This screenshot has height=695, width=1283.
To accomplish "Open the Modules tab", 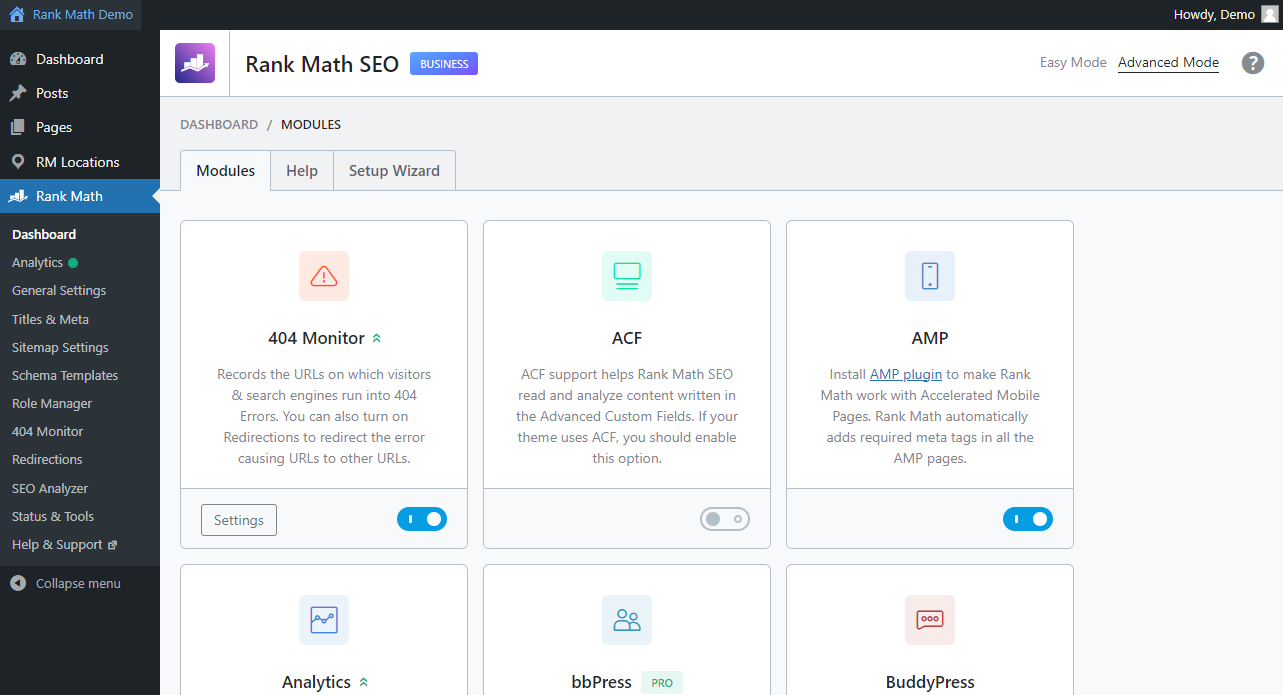I will (226, 171).
